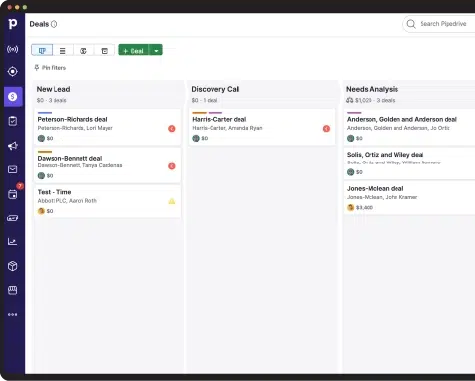Click owner avatar on Jones-Mclean deal
The image size is (475, 381).
tap(351, 207)
